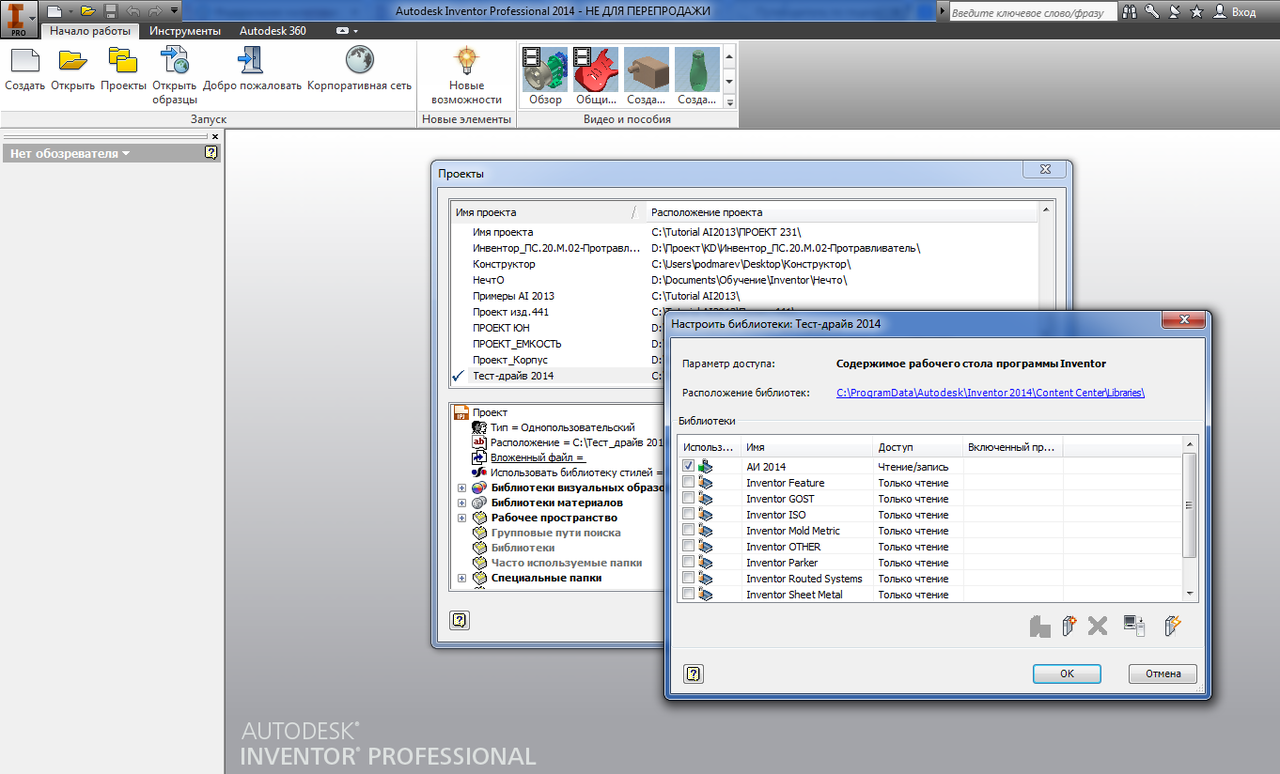Expand Библиотеки материалов tree node
This screenshot has height=774, width=1280.
[462, 503]
